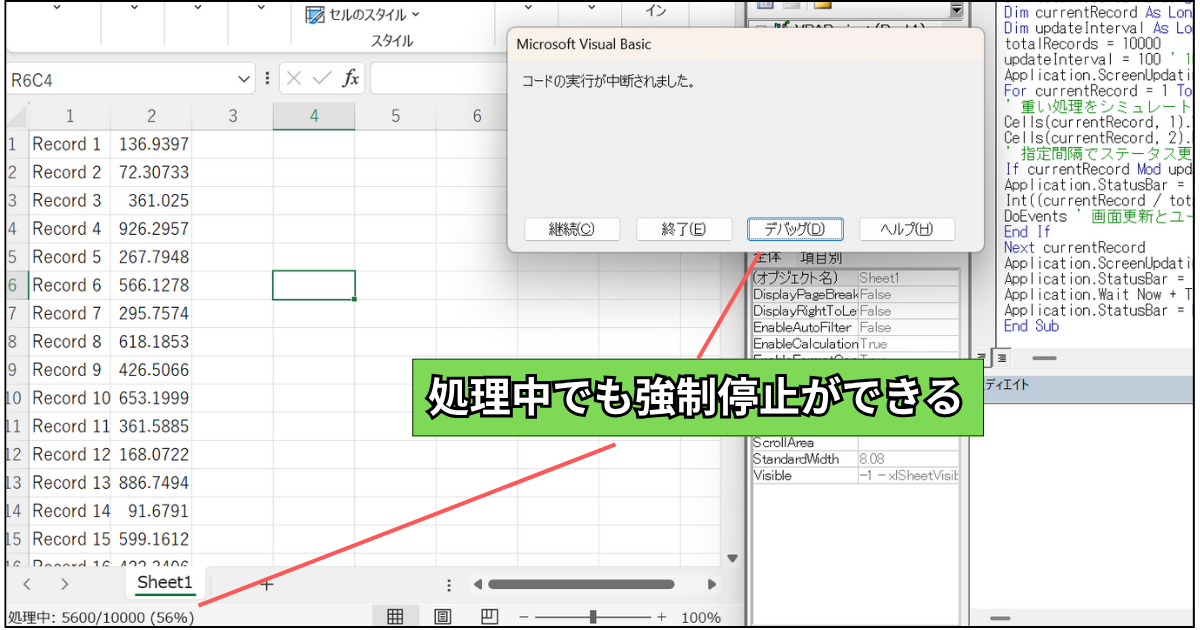Click the zoom in plus button
The width and height of the screenshot is (1200, 630).
point(661,616)
